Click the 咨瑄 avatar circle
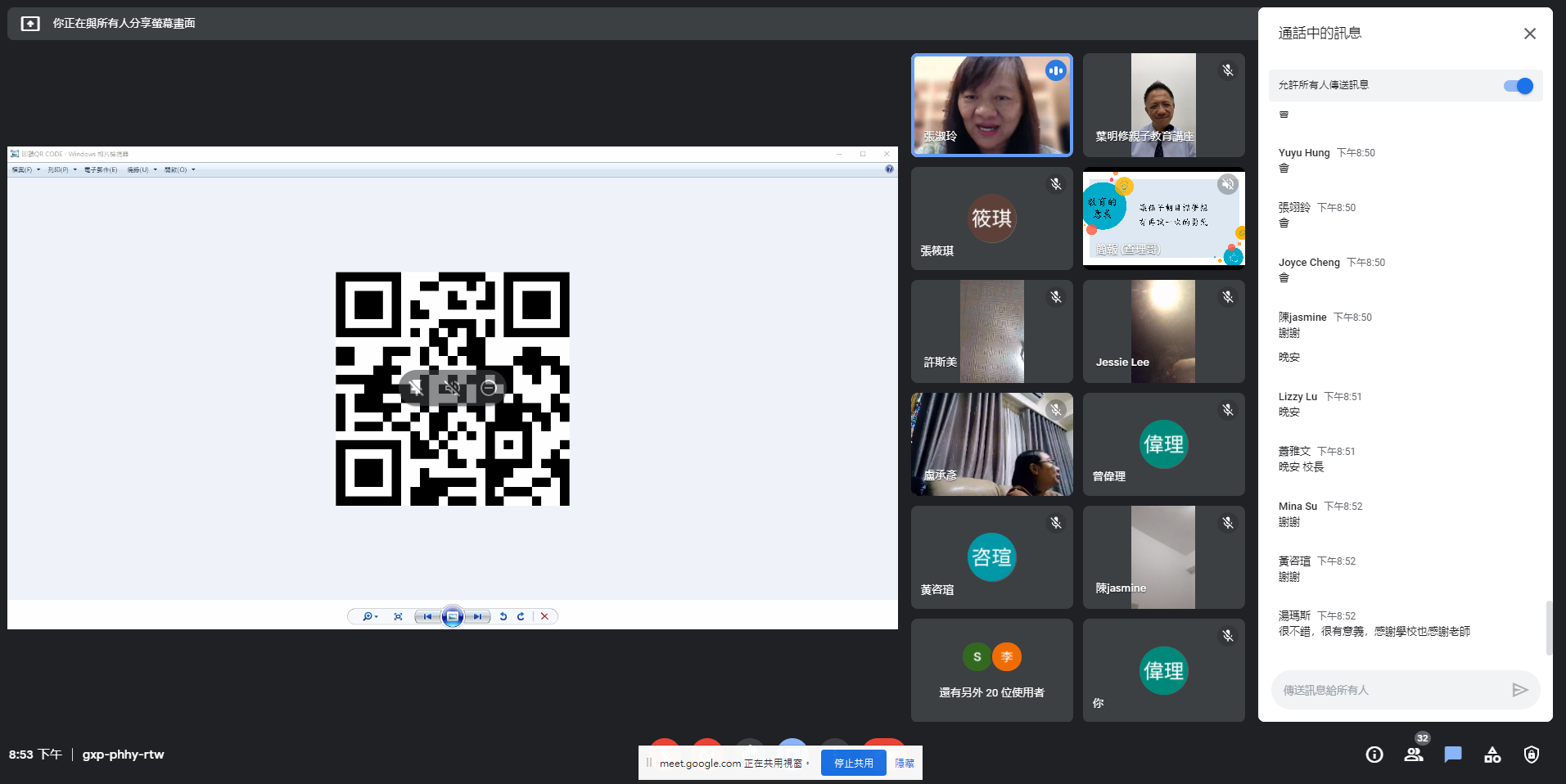This screenshot has width=1566, height=784. 992,557
